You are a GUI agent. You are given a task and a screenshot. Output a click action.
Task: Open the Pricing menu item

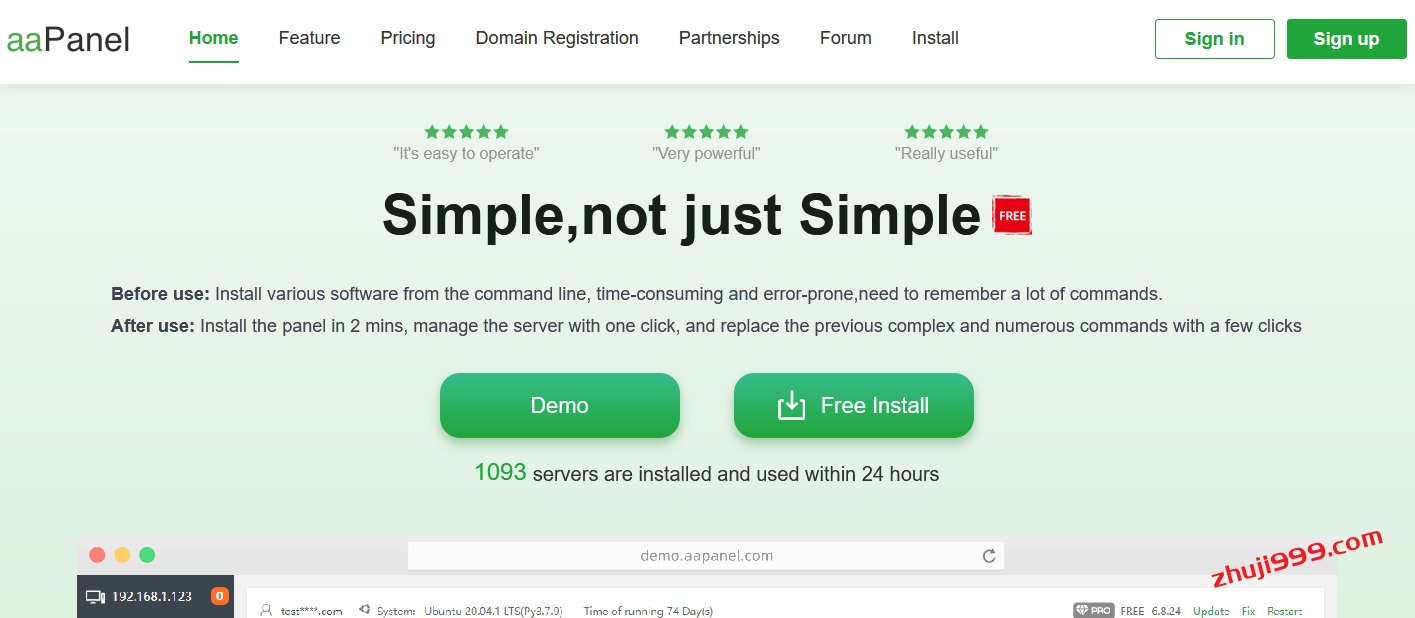tap(407, 38)
